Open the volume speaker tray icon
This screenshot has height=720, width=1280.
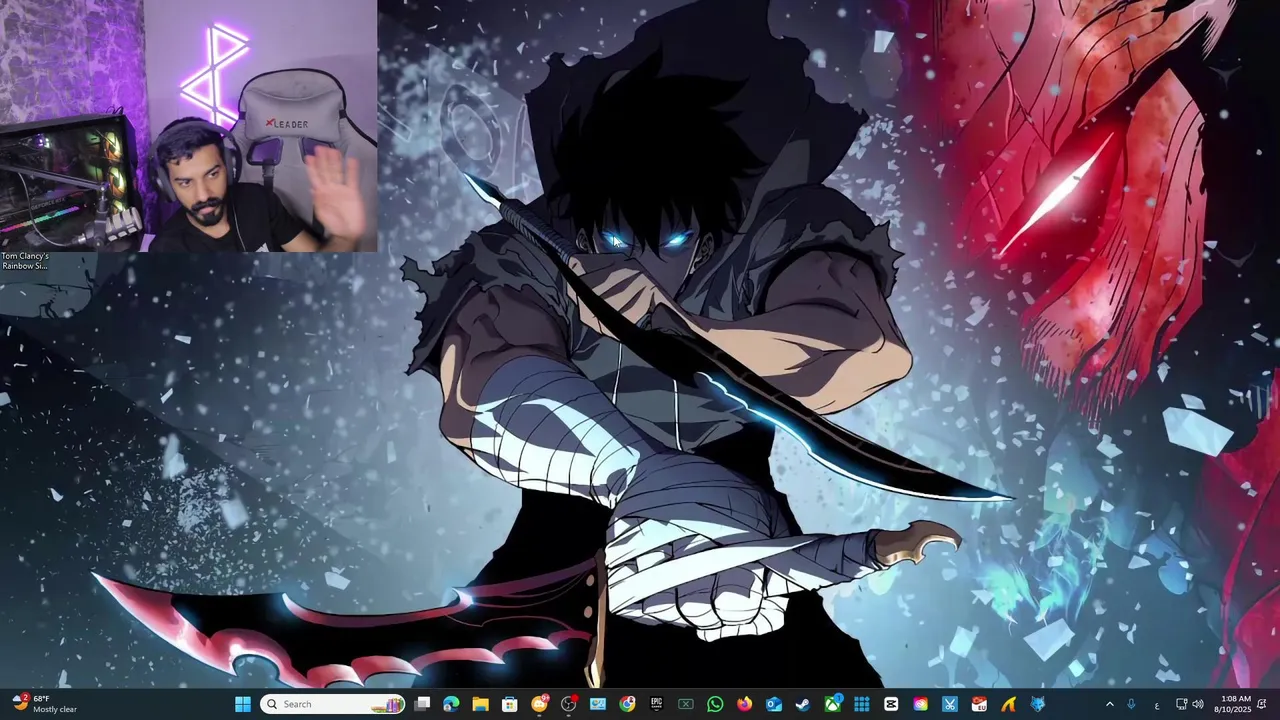point(1198,704)
